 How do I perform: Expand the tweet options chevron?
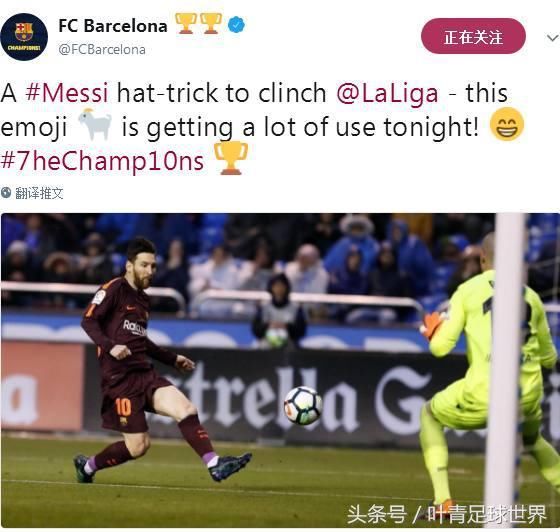click(x=552, y=37)
